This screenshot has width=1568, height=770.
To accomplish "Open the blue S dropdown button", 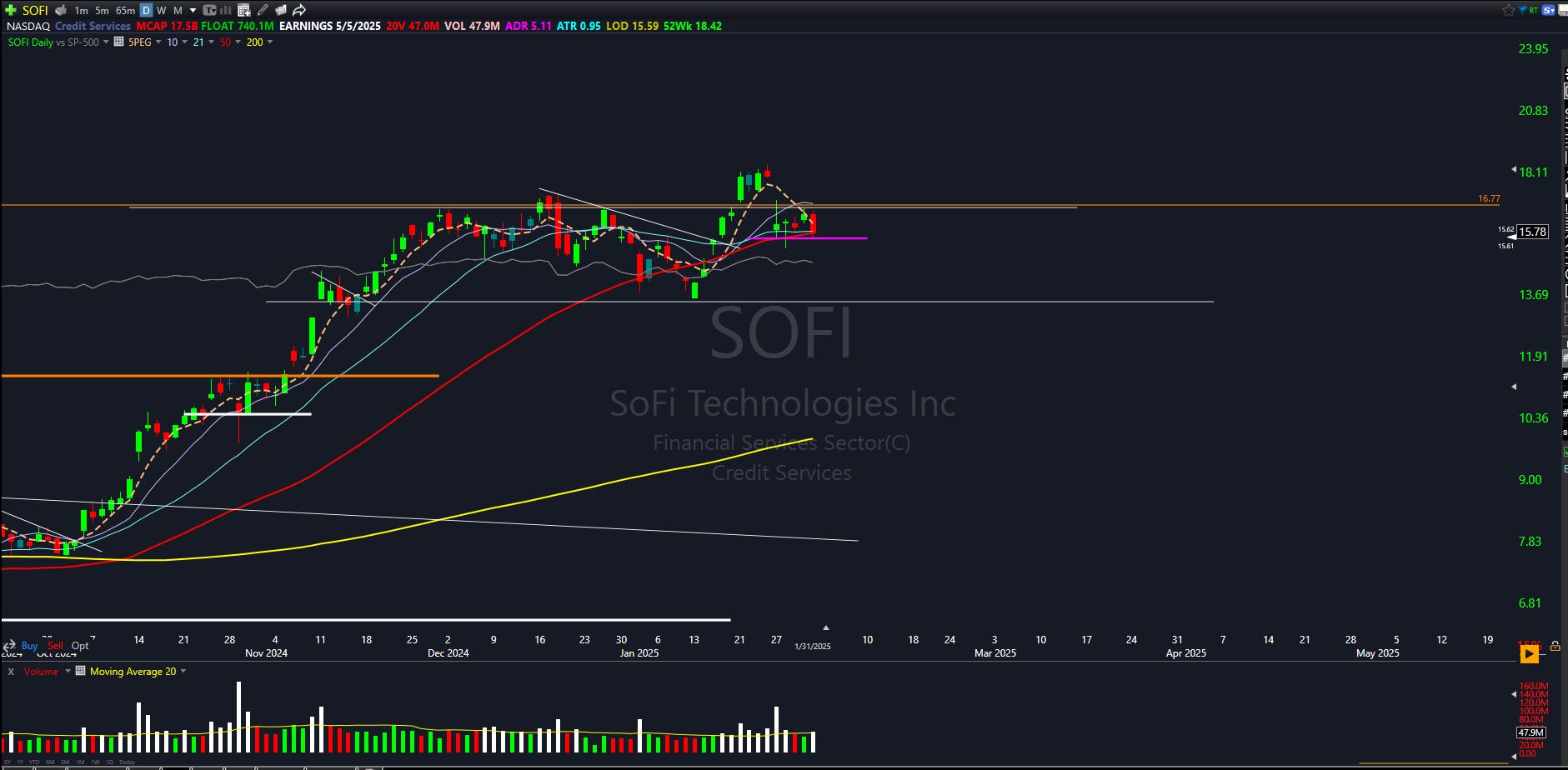I will click(x=1550, y=10).
